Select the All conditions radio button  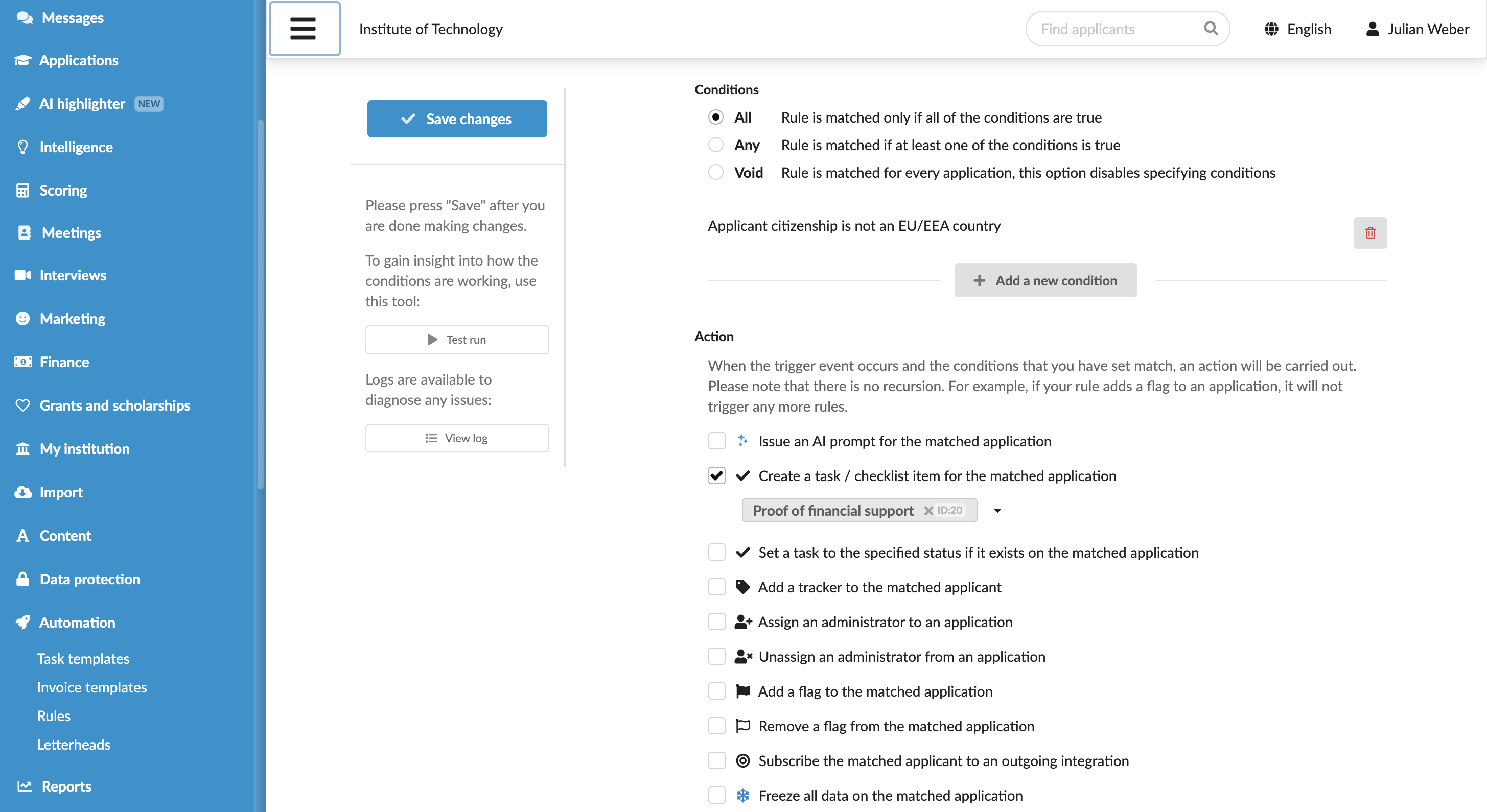point(716,117)
